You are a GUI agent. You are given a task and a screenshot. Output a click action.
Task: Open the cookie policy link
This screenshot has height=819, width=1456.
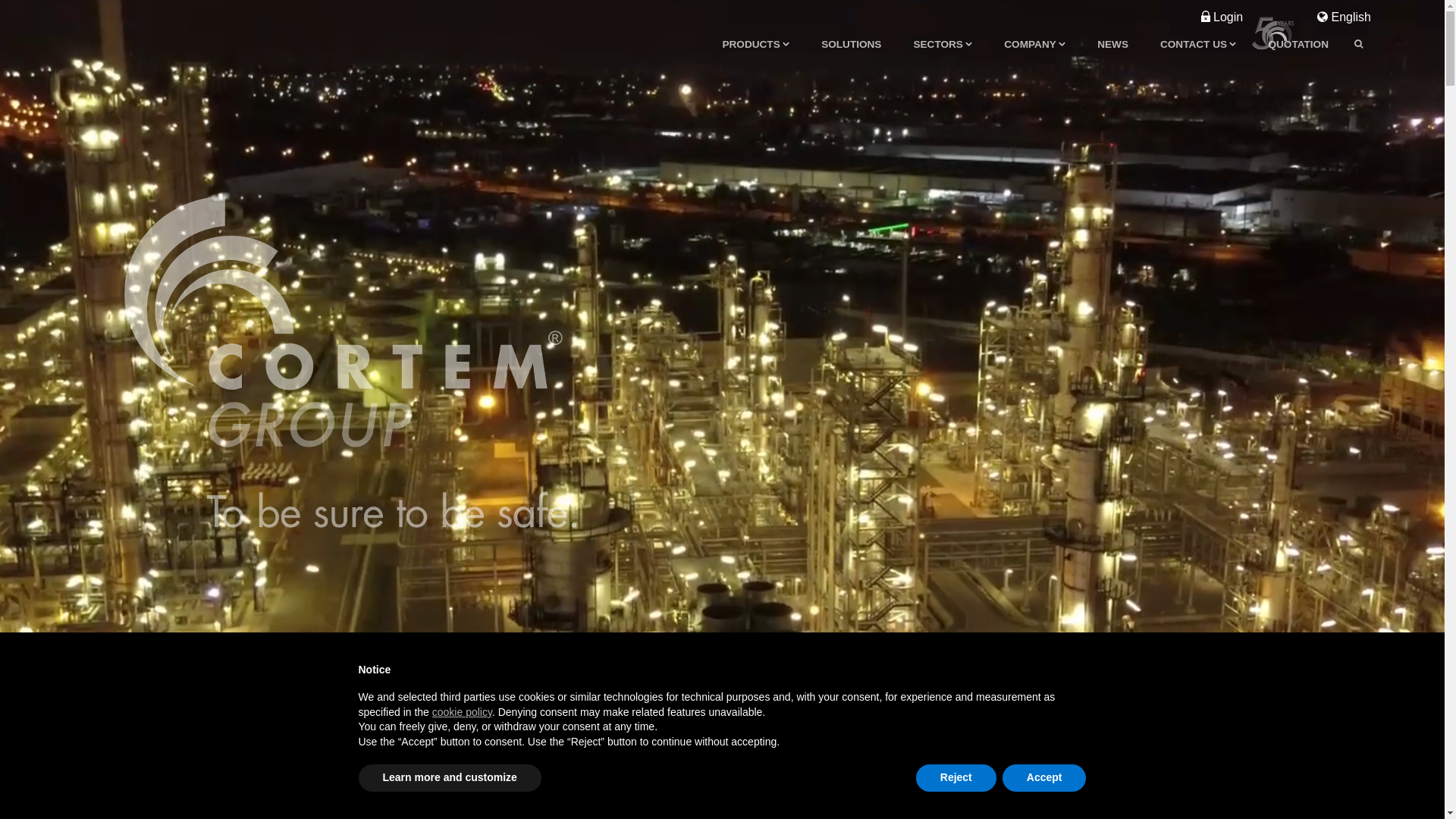click(x=462, y=712)
